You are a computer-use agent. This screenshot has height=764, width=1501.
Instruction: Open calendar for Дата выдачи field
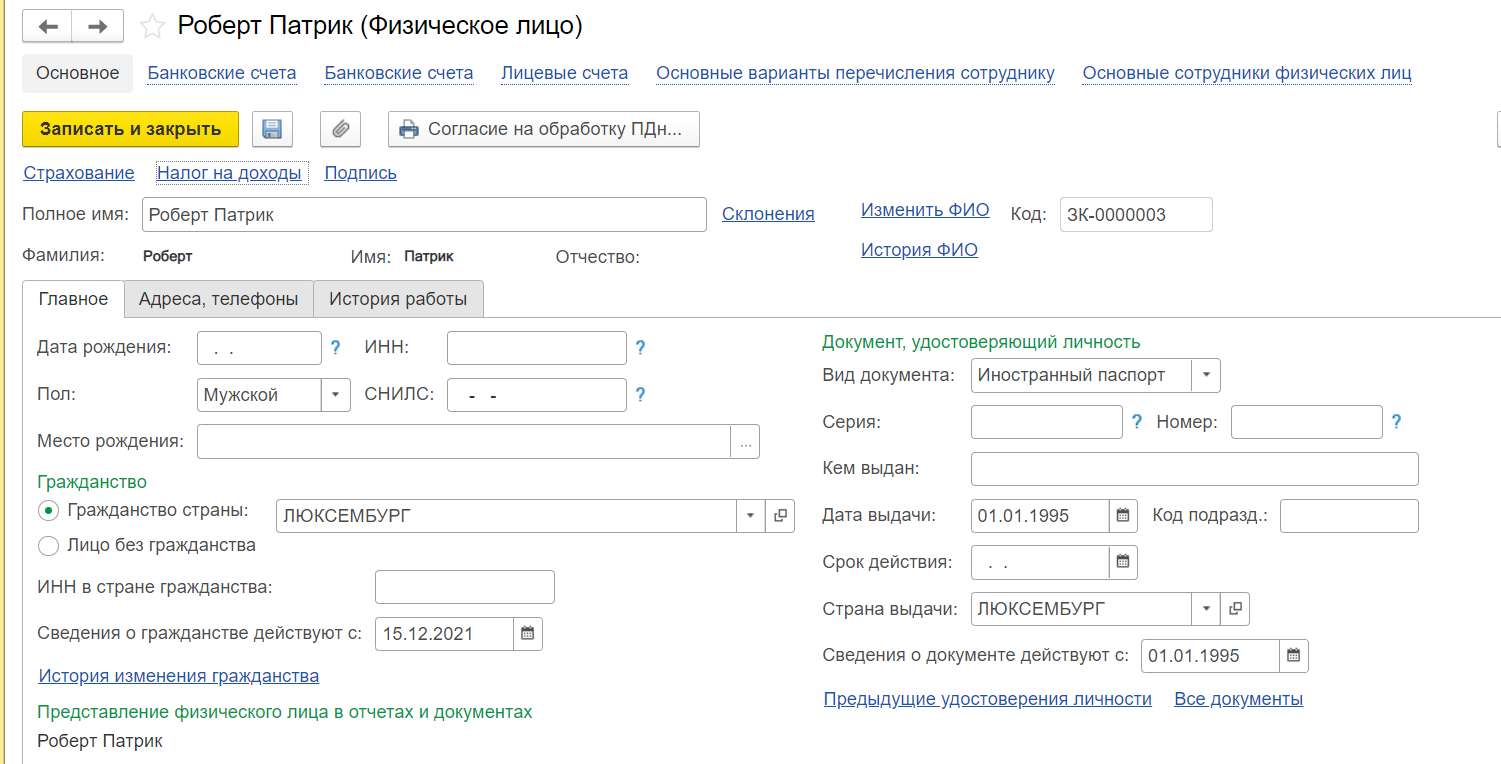pyautogui.click(x=1123, y=516)
